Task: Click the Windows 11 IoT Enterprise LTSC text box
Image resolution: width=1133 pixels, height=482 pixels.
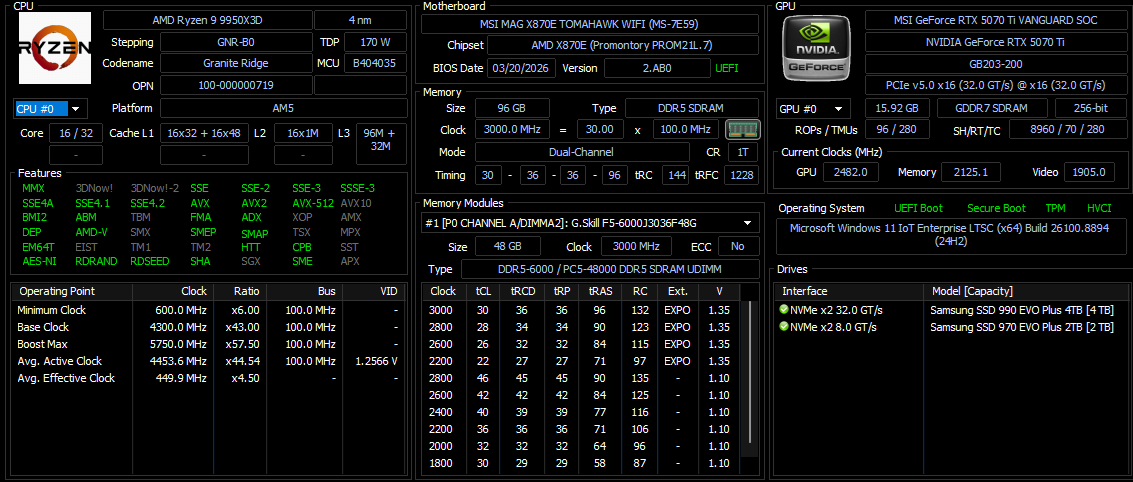Action: 952,237
